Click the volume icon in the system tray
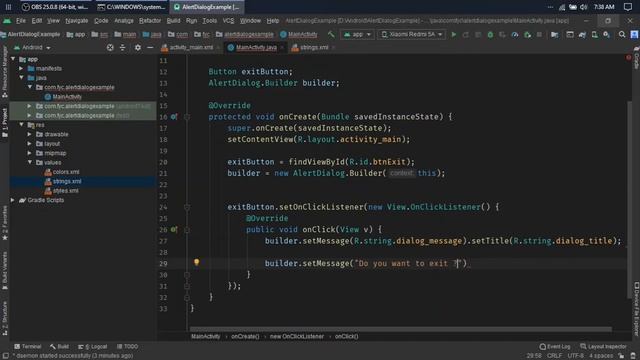 point(584,7)
